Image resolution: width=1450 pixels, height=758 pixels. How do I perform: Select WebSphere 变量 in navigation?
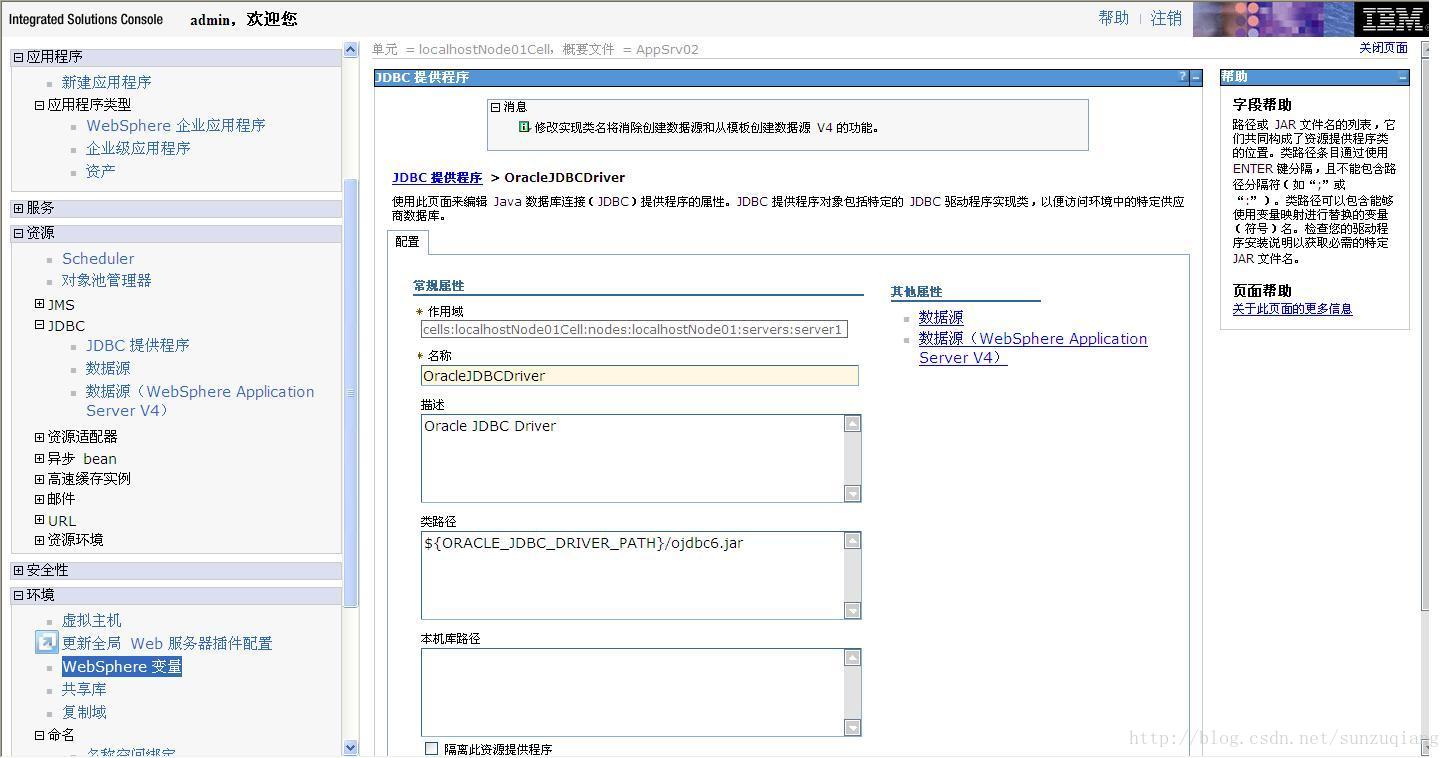[122, 666]
